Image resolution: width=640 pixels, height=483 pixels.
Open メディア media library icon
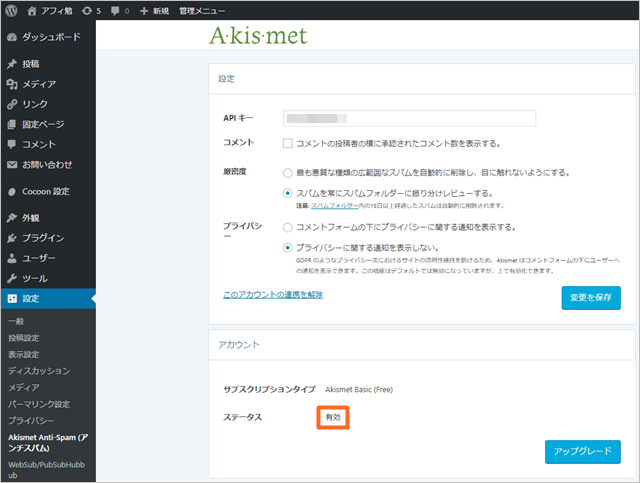click(12, 84)
